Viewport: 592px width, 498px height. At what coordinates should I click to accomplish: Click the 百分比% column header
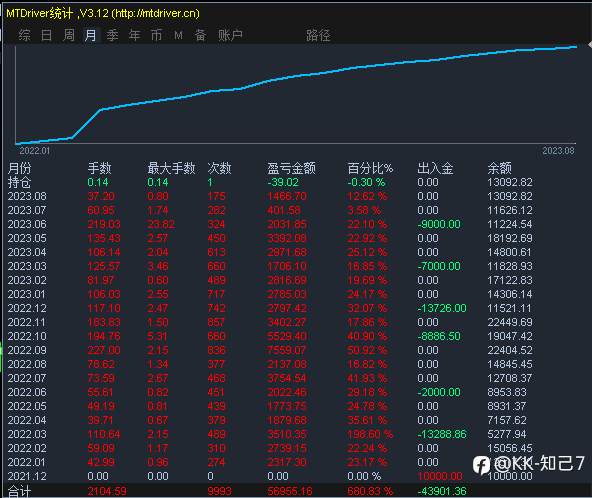(x=370, y=168)
